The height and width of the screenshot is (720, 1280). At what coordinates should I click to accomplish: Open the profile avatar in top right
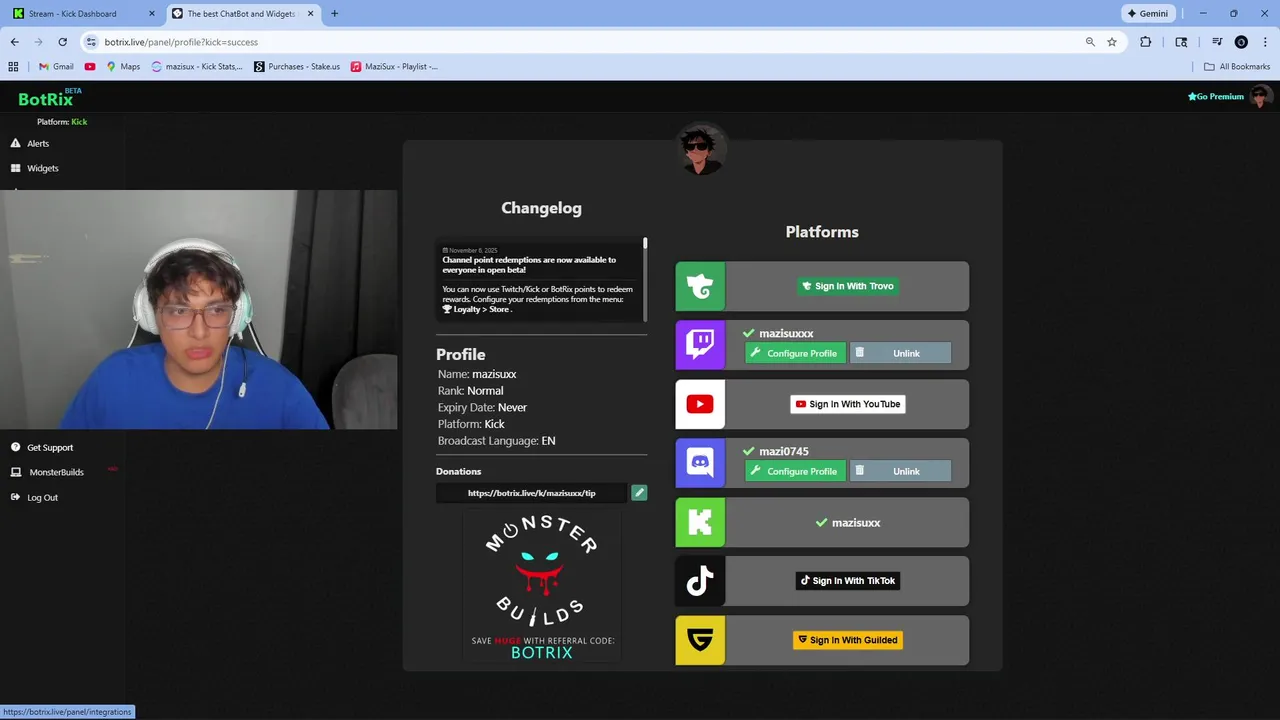[1261, 97]
